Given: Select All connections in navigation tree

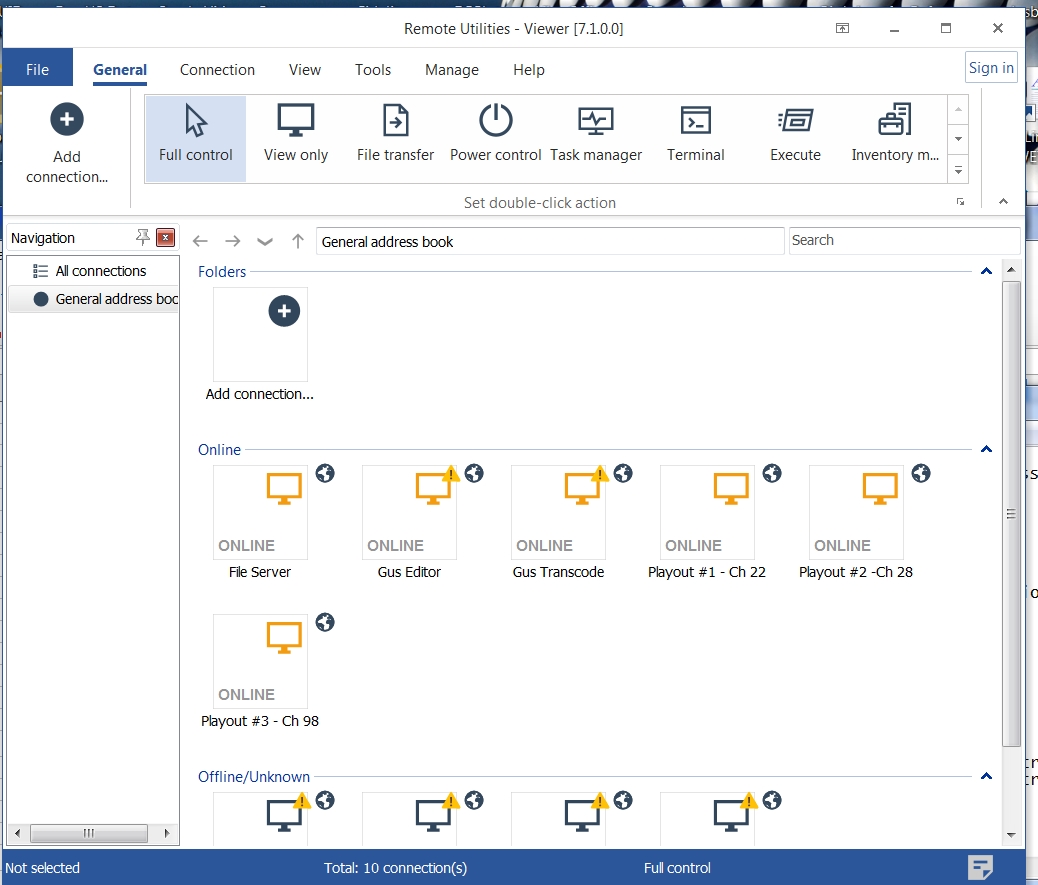Looking at the screenshot, I should 100,271.
